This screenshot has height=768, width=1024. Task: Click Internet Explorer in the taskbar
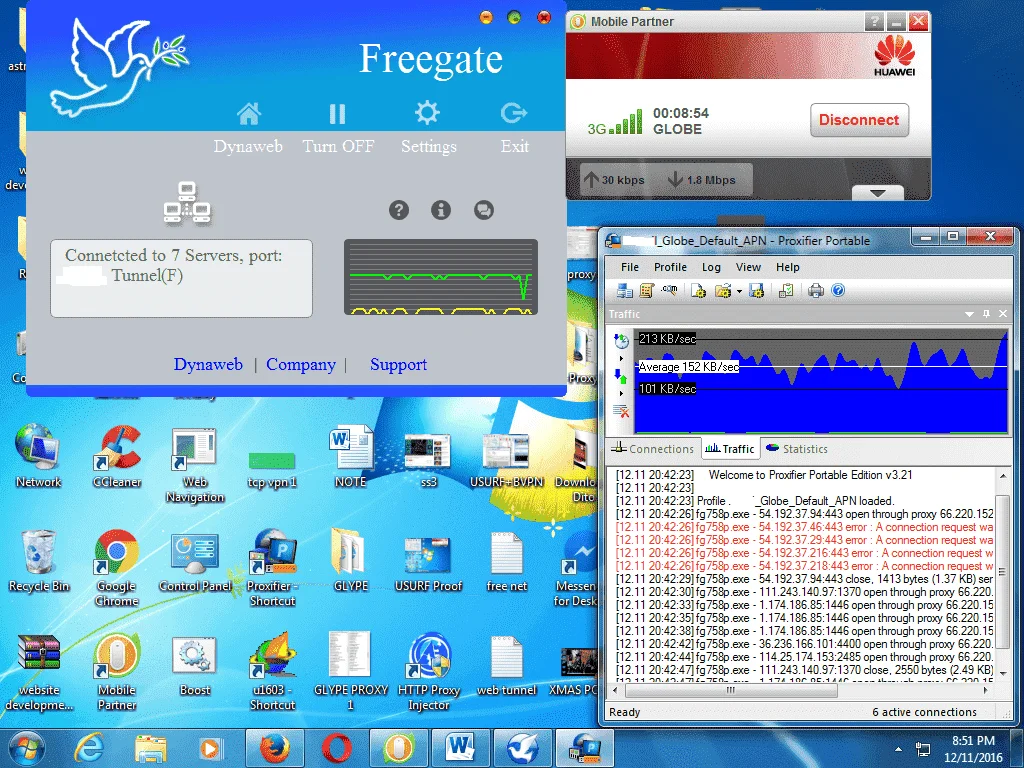[89, 748]
